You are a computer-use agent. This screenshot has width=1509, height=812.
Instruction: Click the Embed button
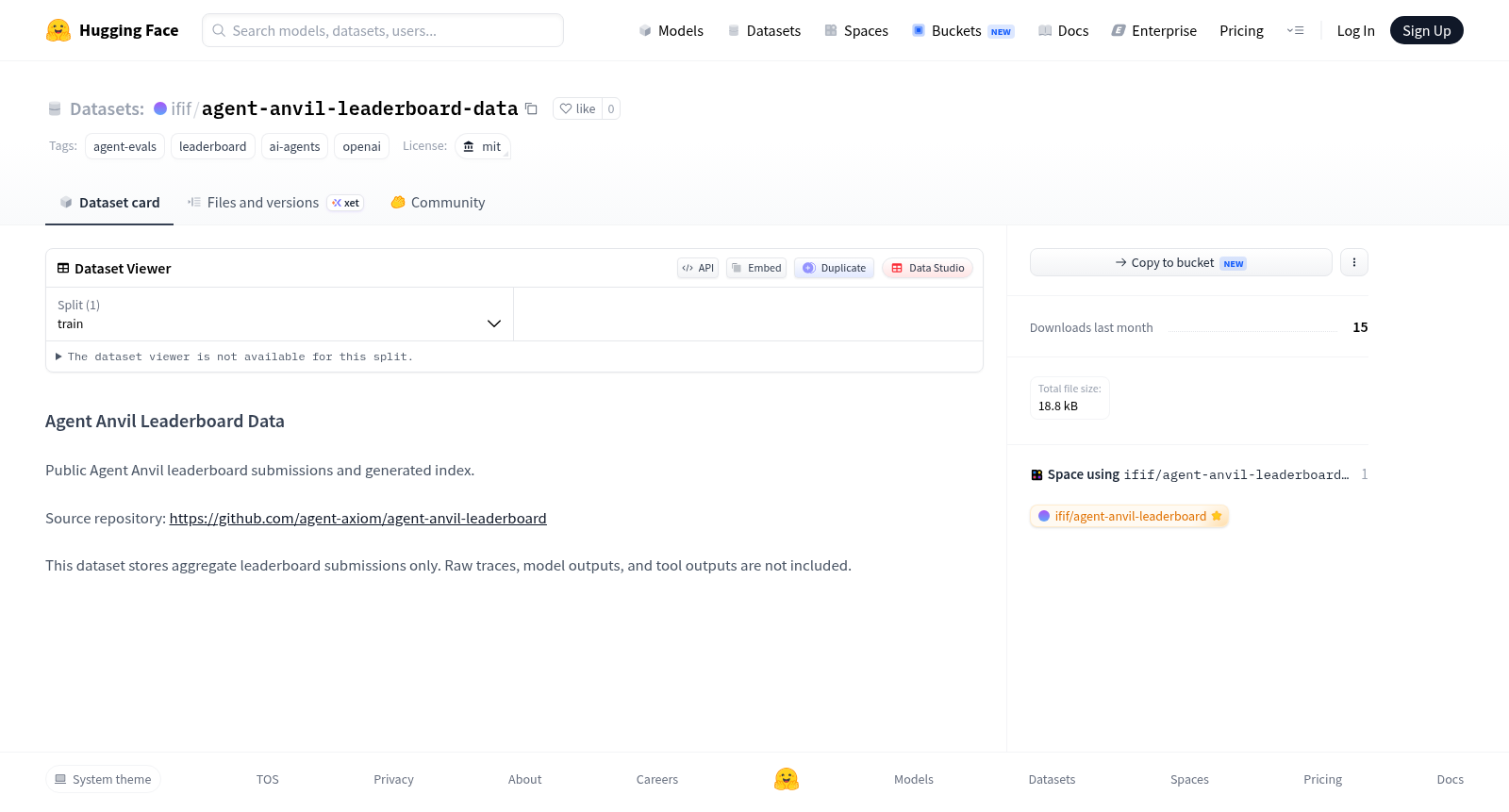pyautogui.click(x=756, y=268)
